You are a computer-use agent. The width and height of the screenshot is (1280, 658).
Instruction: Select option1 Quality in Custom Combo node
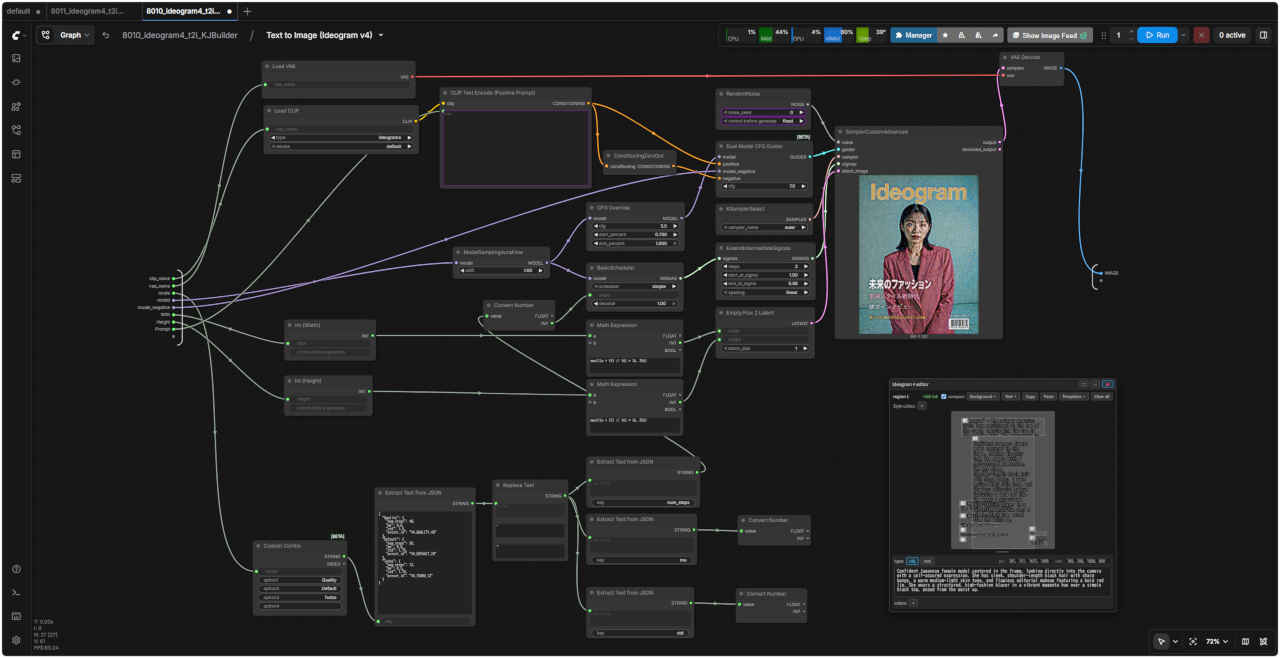coord(300,579)
